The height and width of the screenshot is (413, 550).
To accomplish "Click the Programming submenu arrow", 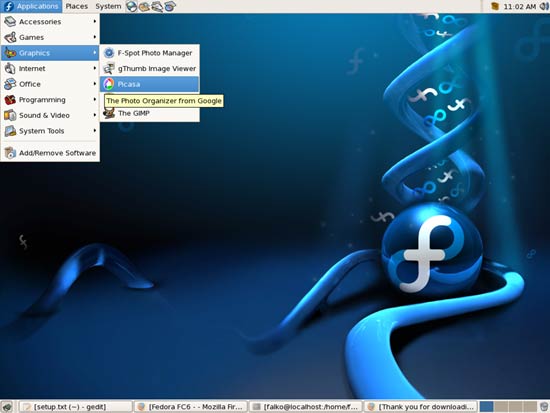I will pyautogui.click(x=95, y=99).
